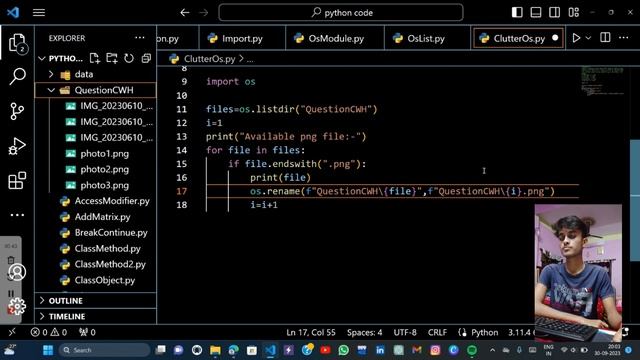Change file encoding UTF-8
Image resolution: width=640 pixels, height=360 pixels.
[x=405, y=332]
